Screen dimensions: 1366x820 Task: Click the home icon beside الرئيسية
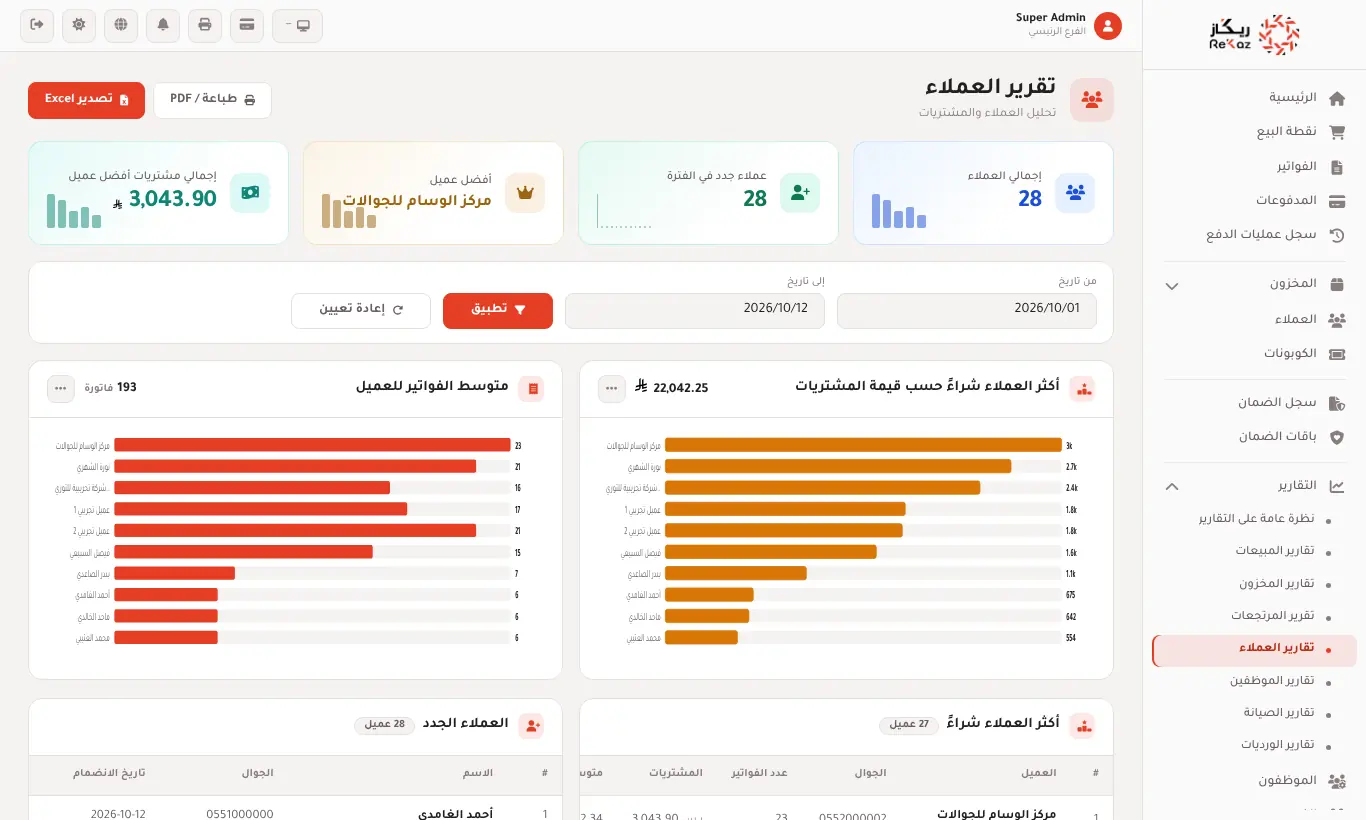1337,98
